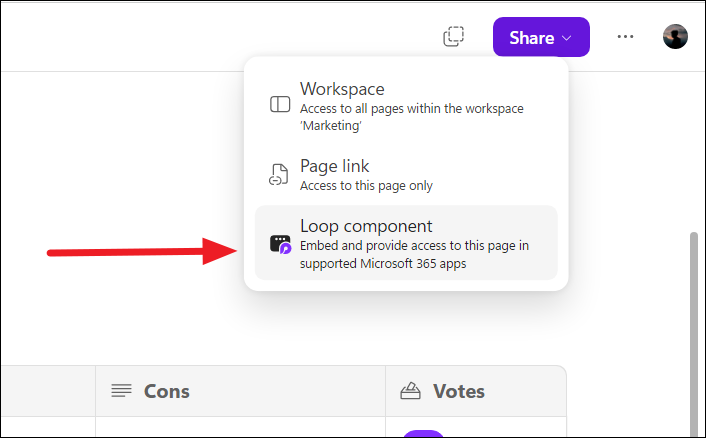This screenshot has height=438, width=706.
Task: Click the user profile avatar
Action: [675, 36]
